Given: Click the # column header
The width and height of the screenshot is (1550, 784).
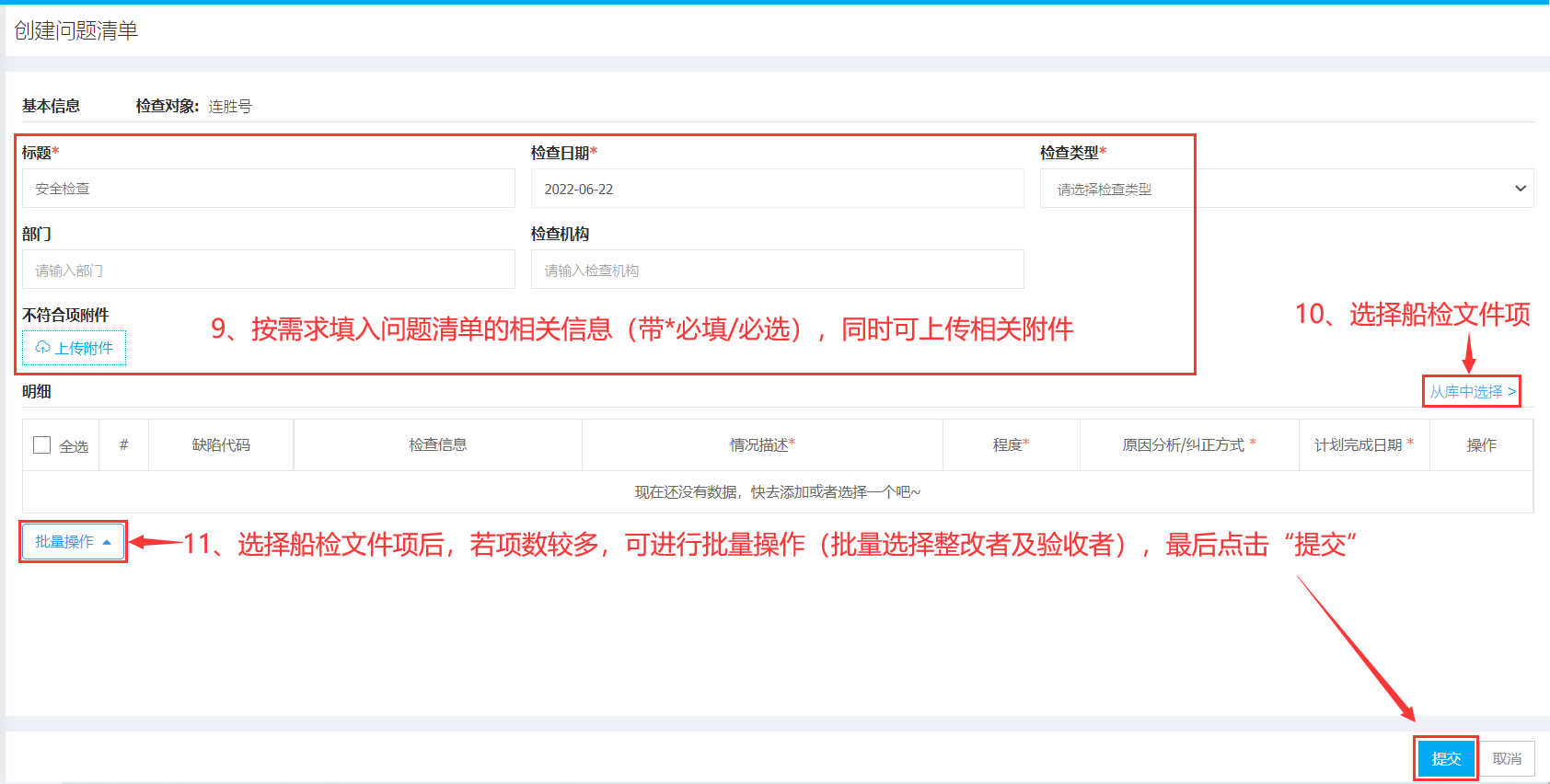Looking at the screenshot, I should click(x=124, y=445).
